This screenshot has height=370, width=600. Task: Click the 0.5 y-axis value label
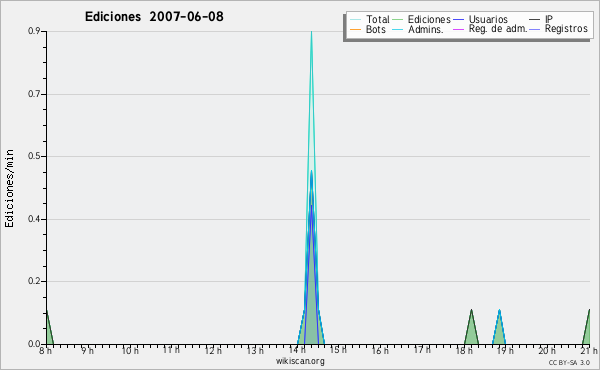click(x=34, y=156)
